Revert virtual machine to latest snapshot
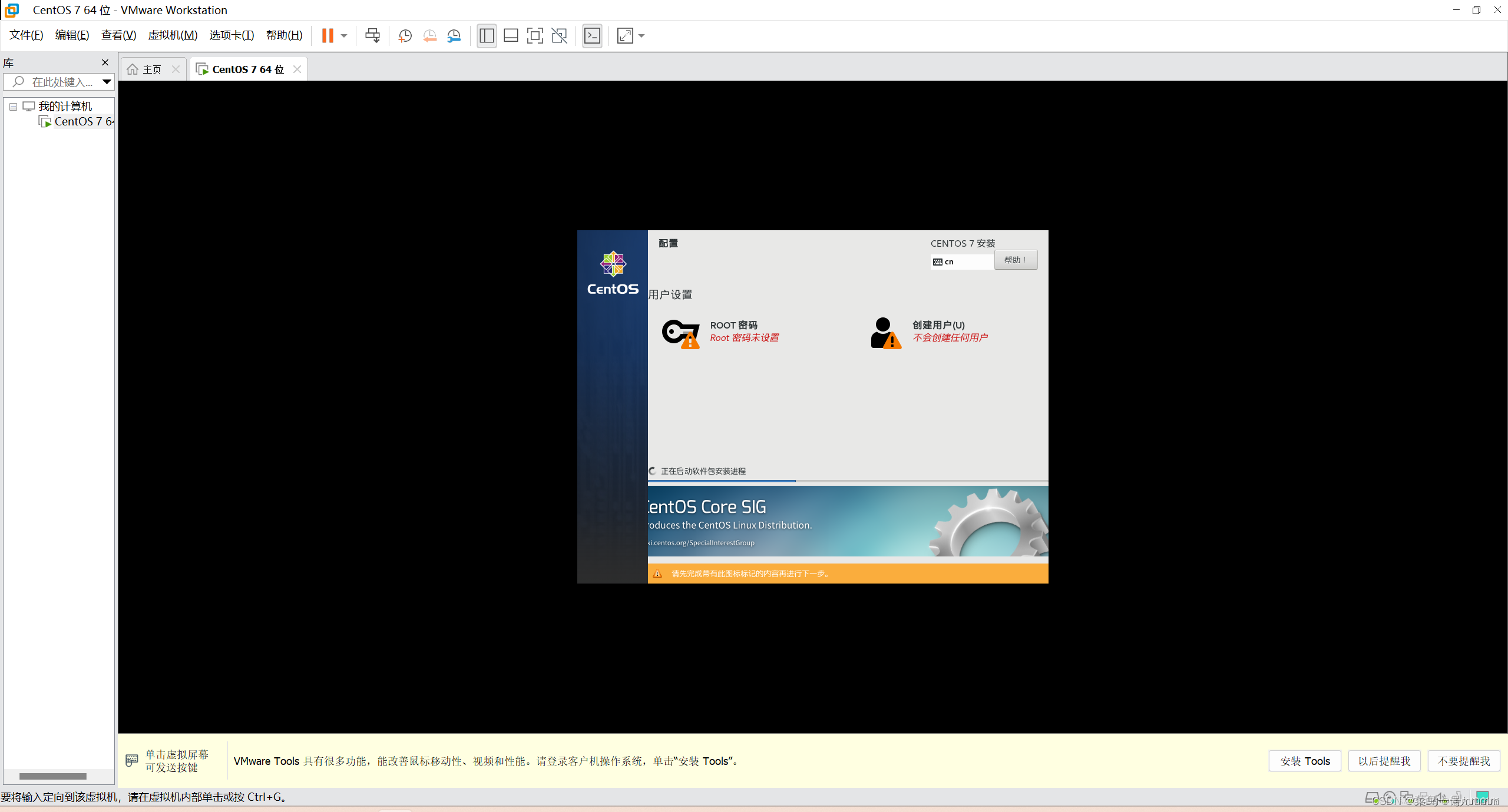 coord(429,35)
